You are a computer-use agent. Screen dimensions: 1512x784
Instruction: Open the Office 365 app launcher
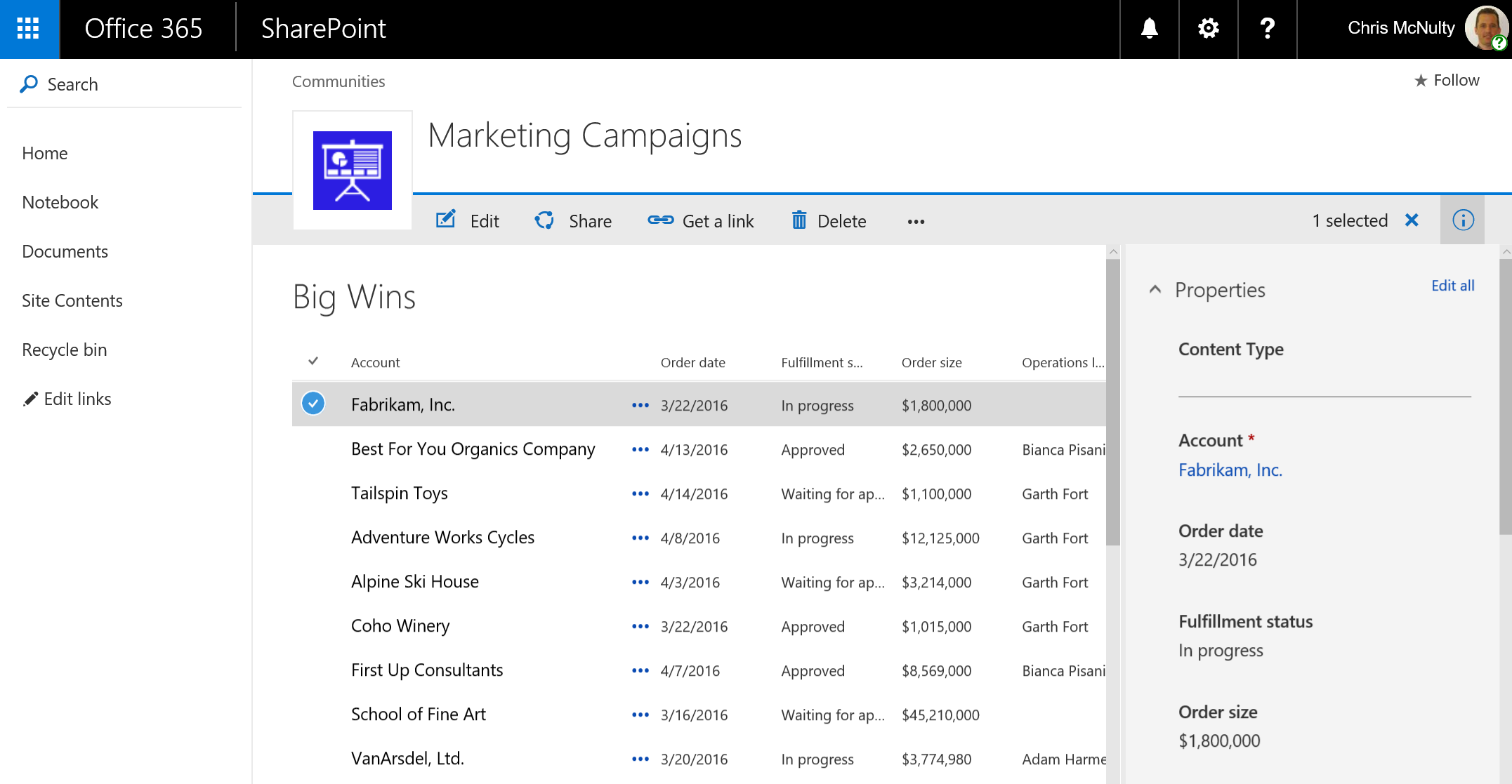(x=29, y=29)
